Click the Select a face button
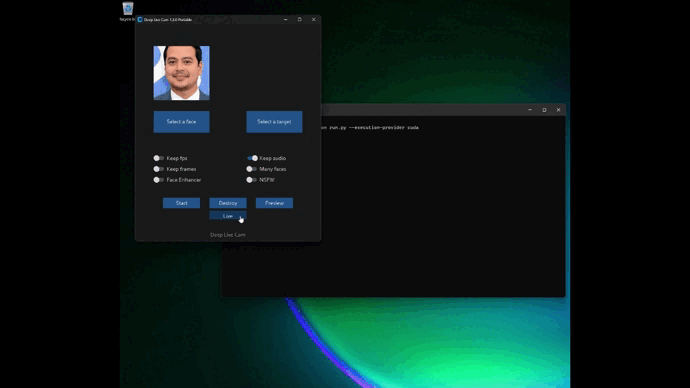Screen dimensions: 690x388 [181, 122]
